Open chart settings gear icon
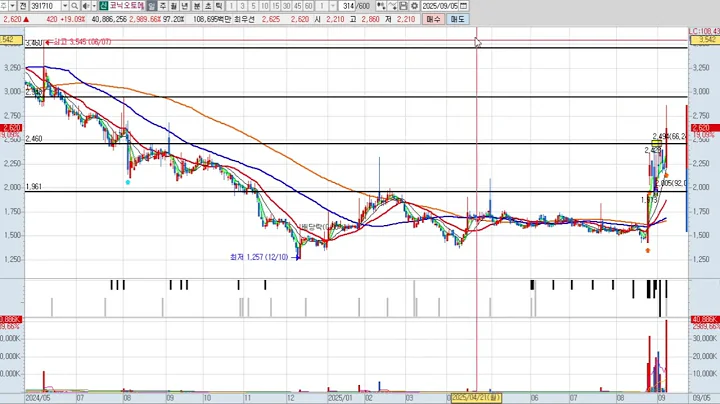 [414, 6]
